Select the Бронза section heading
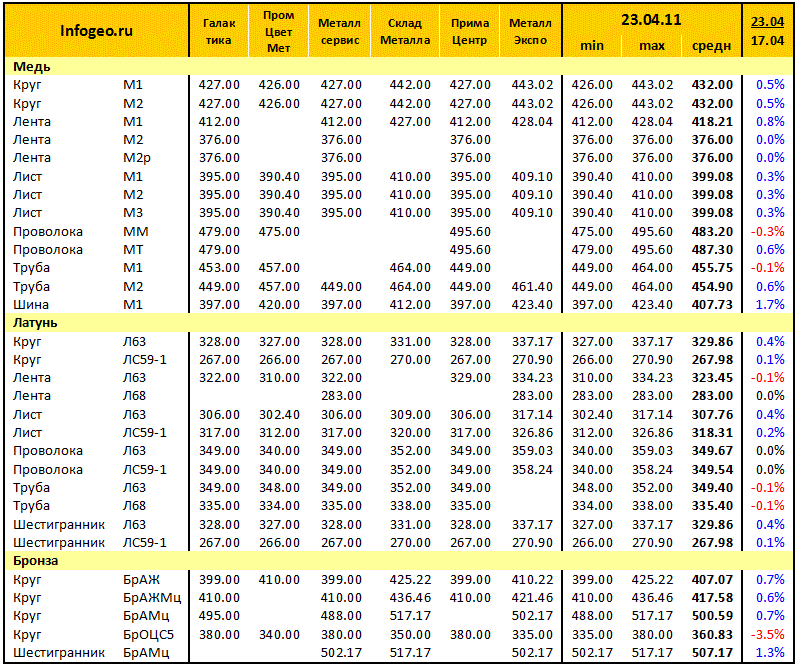The height and width of the screenshot is (667, 799). click(x=36, y=561)
